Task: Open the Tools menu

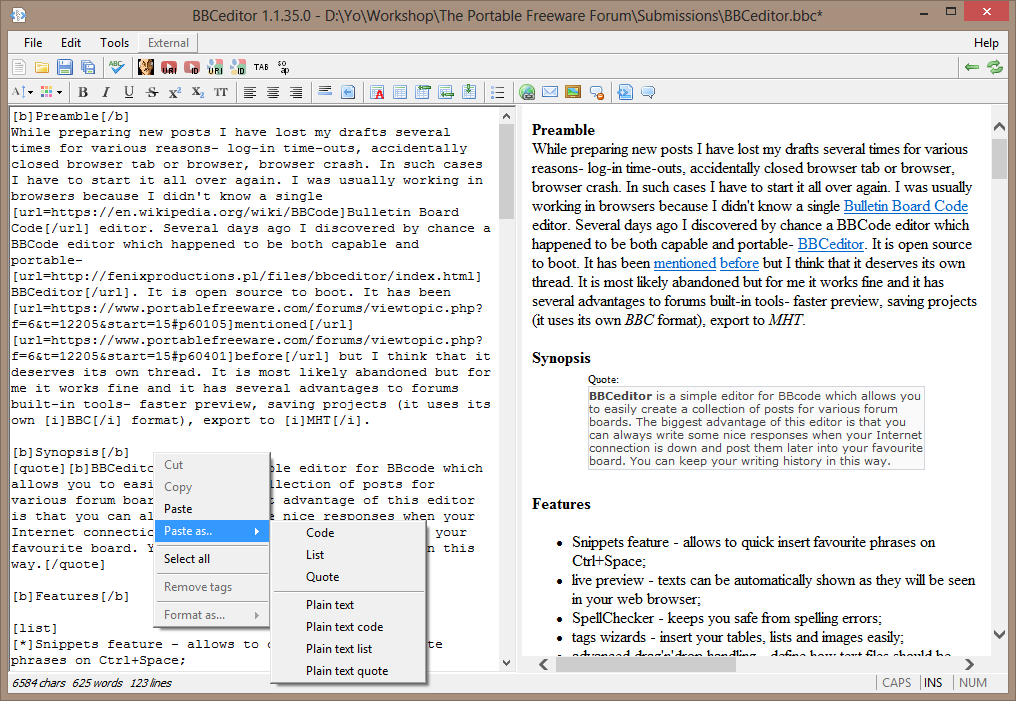Action: [x=115, y=43]
